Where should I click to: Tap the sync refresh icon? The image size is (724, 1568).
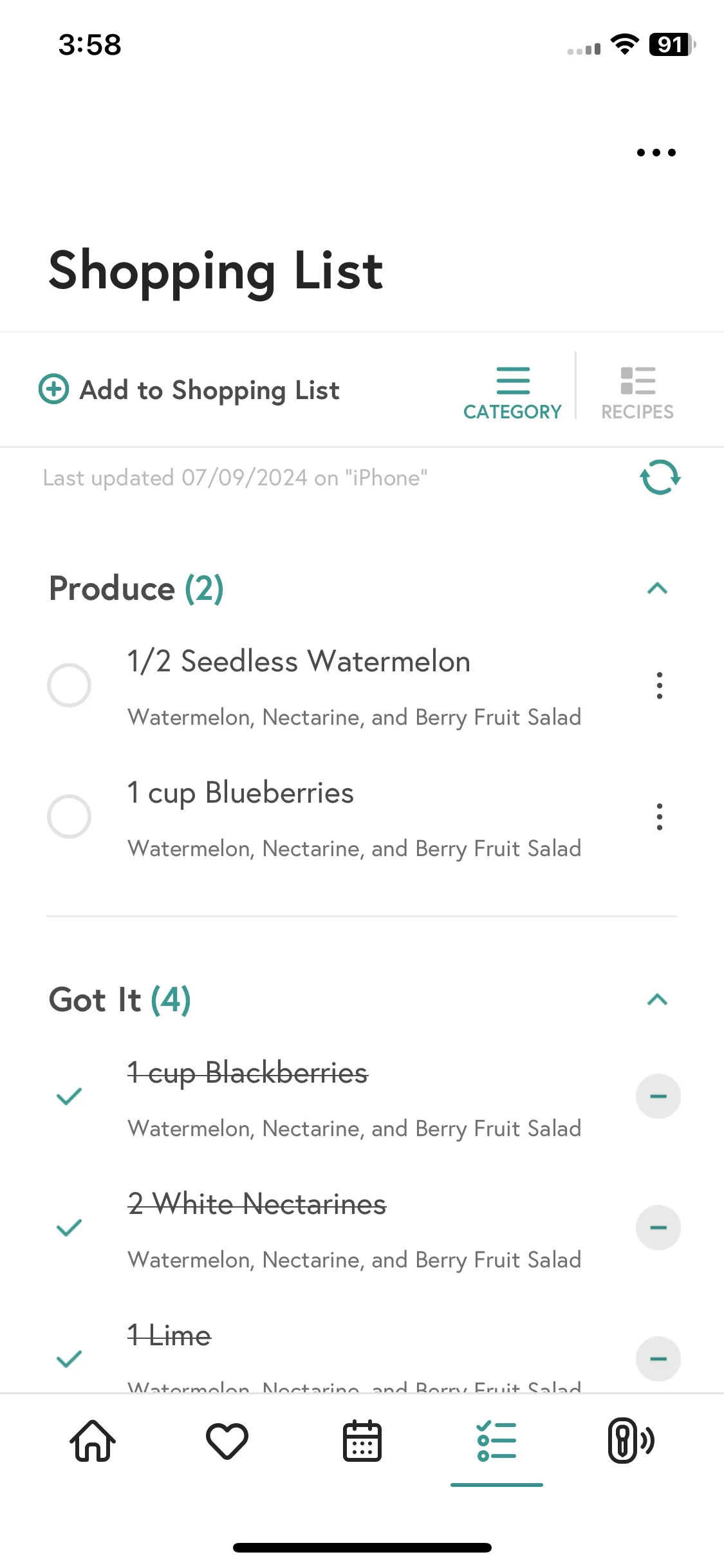click(660, 477)
